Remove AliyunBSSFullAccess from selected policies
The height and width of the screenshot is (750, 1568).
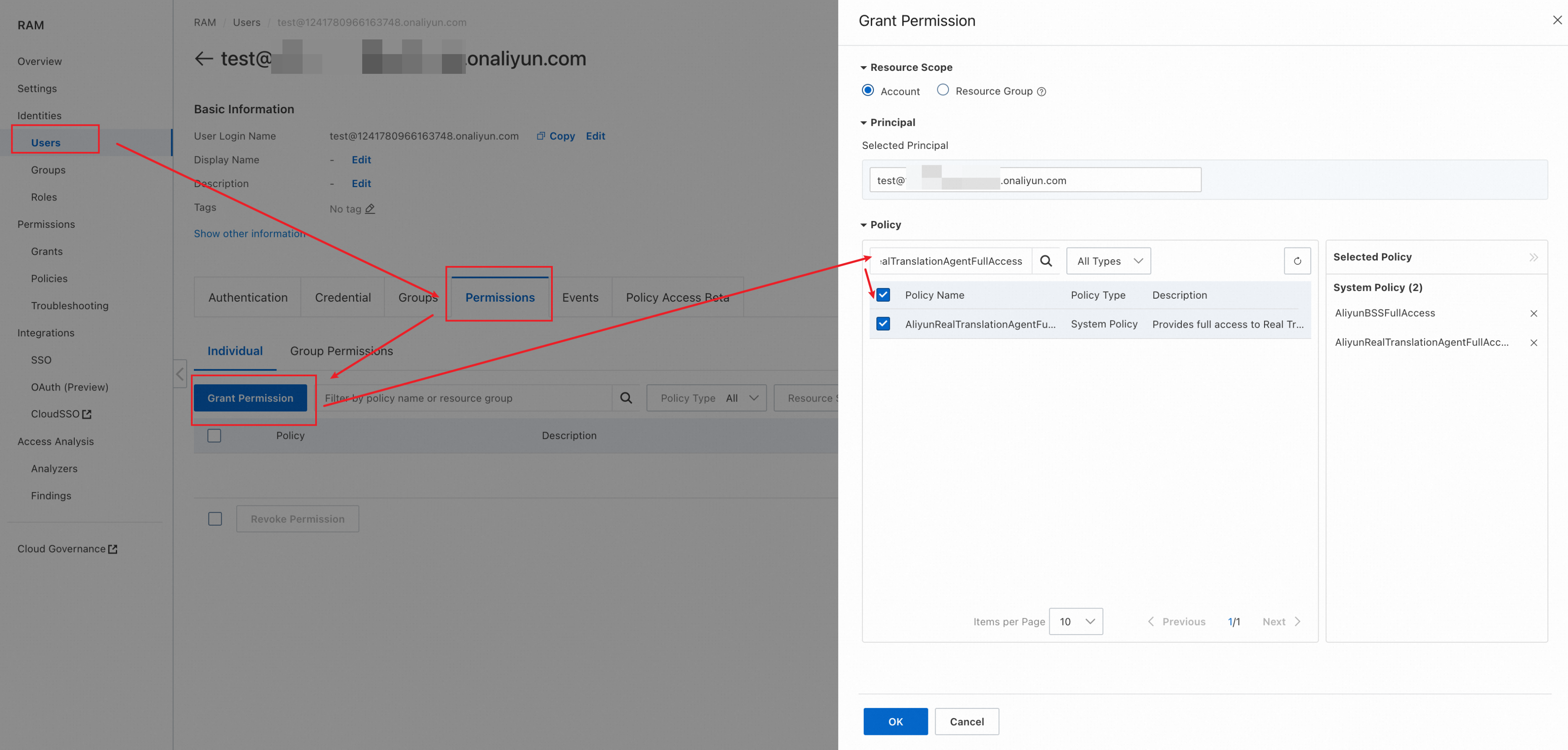tap(1533, 313)
